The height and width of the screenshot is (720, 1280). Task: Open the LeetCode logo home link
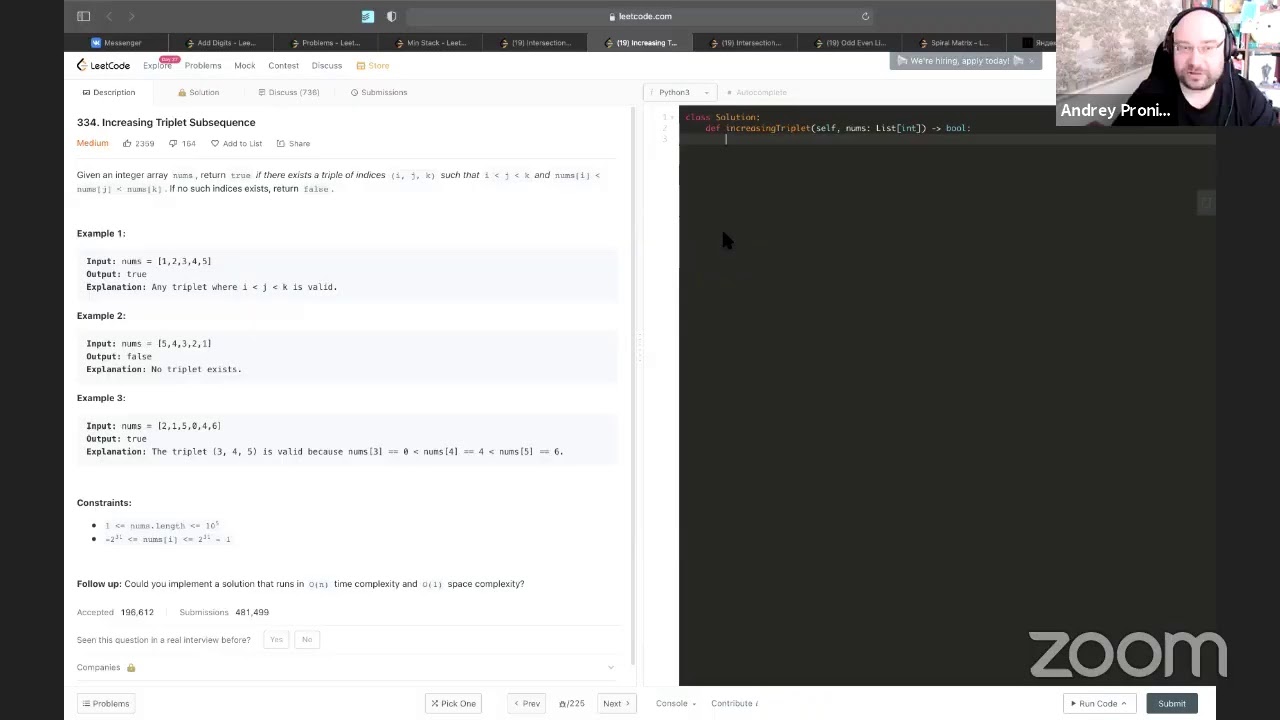(104, 65)
